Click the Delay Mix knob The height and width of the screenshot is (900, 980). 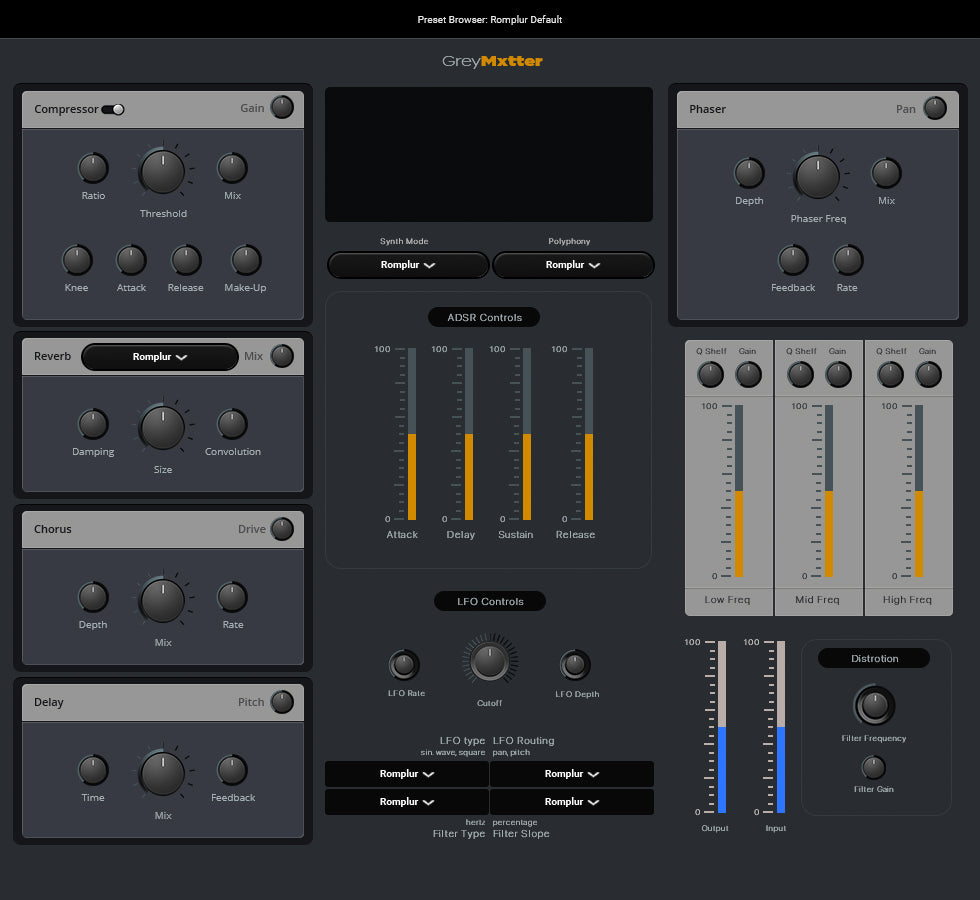[x=162, y=774]
